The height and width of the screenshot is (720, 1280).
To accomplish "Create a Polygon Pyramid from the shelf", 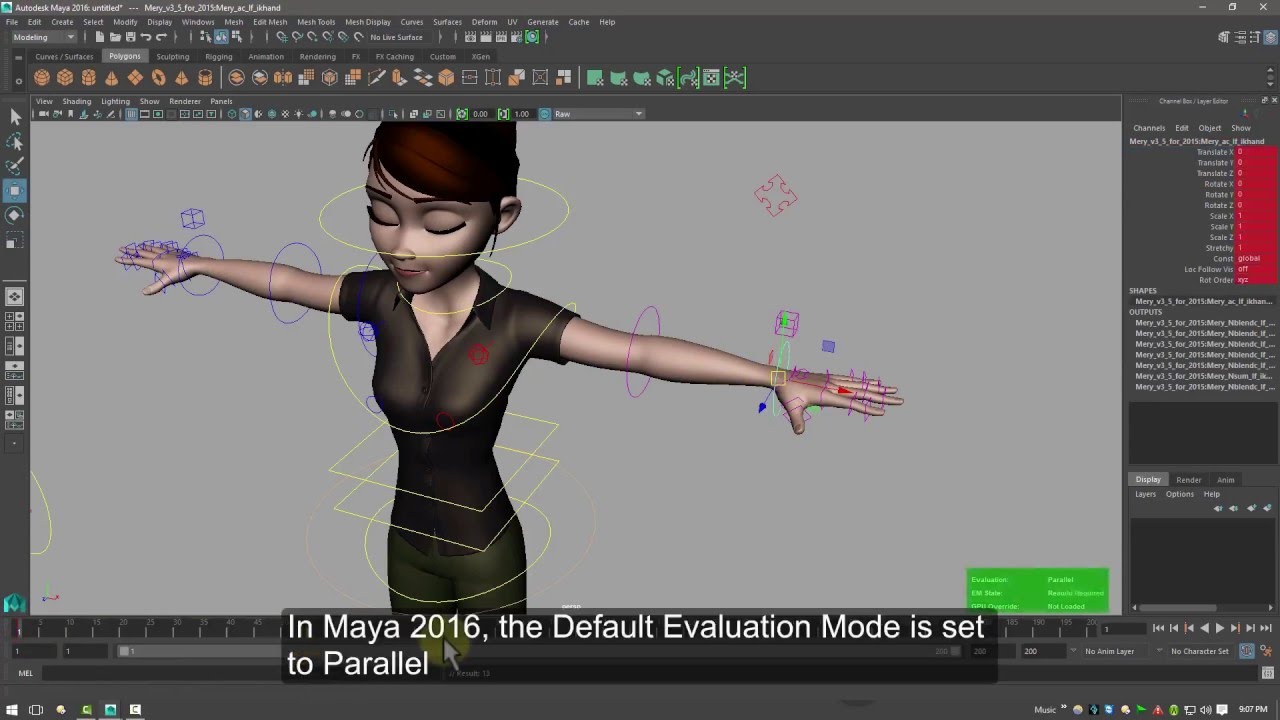I will (181, 78).
